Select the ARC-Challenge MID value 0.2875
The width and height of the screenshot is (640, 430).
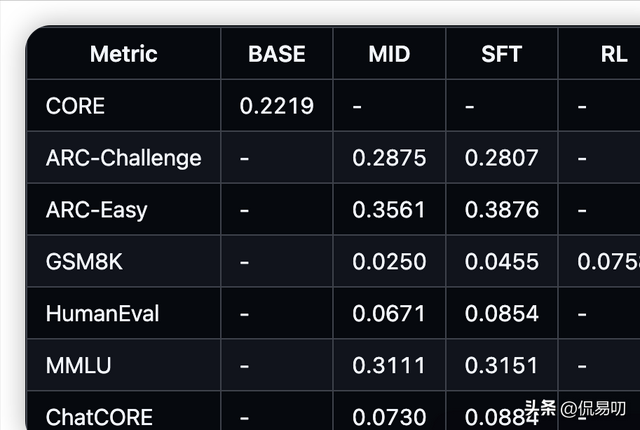389,158
